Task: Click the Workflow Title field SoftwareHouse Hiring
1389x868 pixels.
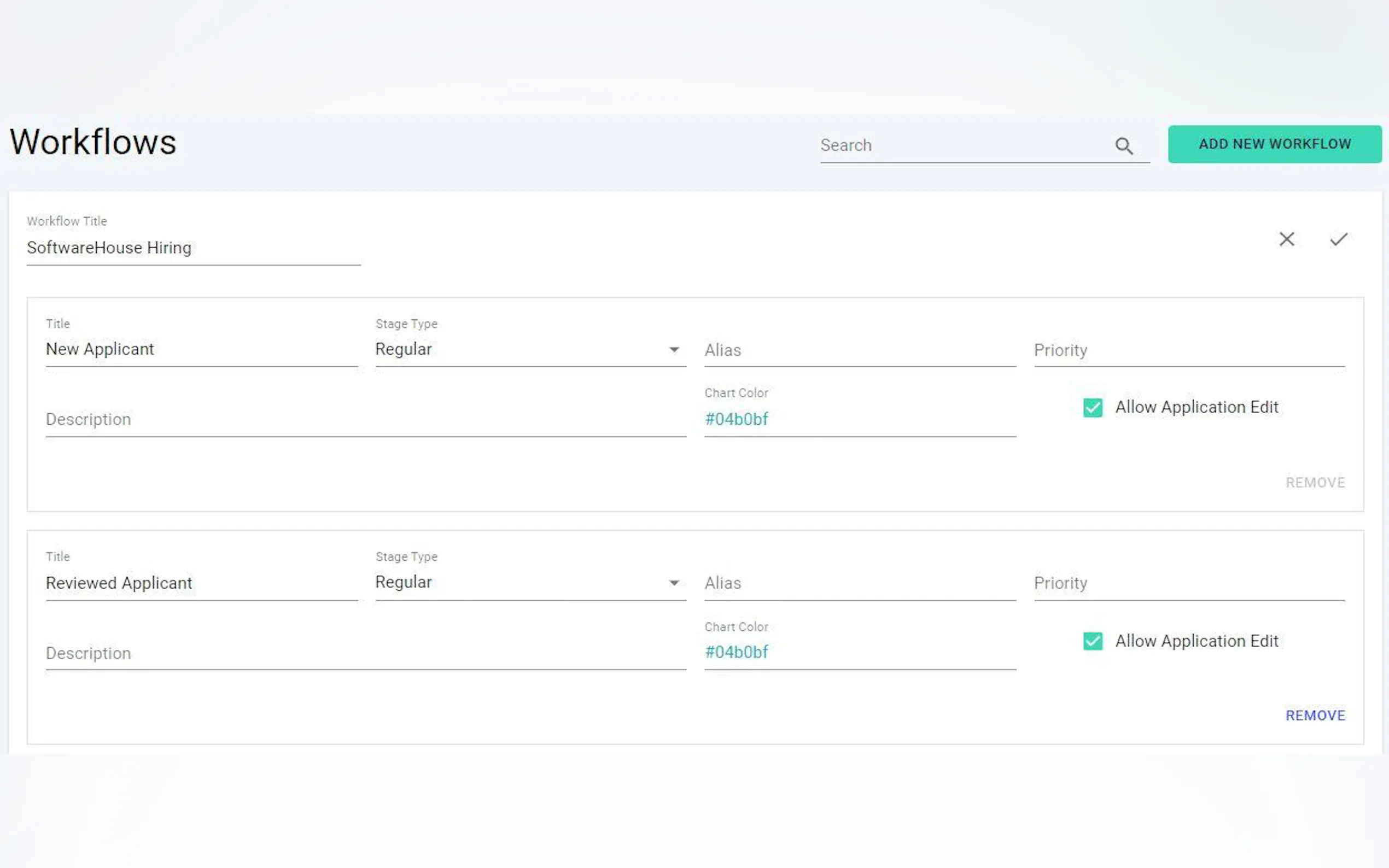Action: pyautogui.click(x=193, y=248)
